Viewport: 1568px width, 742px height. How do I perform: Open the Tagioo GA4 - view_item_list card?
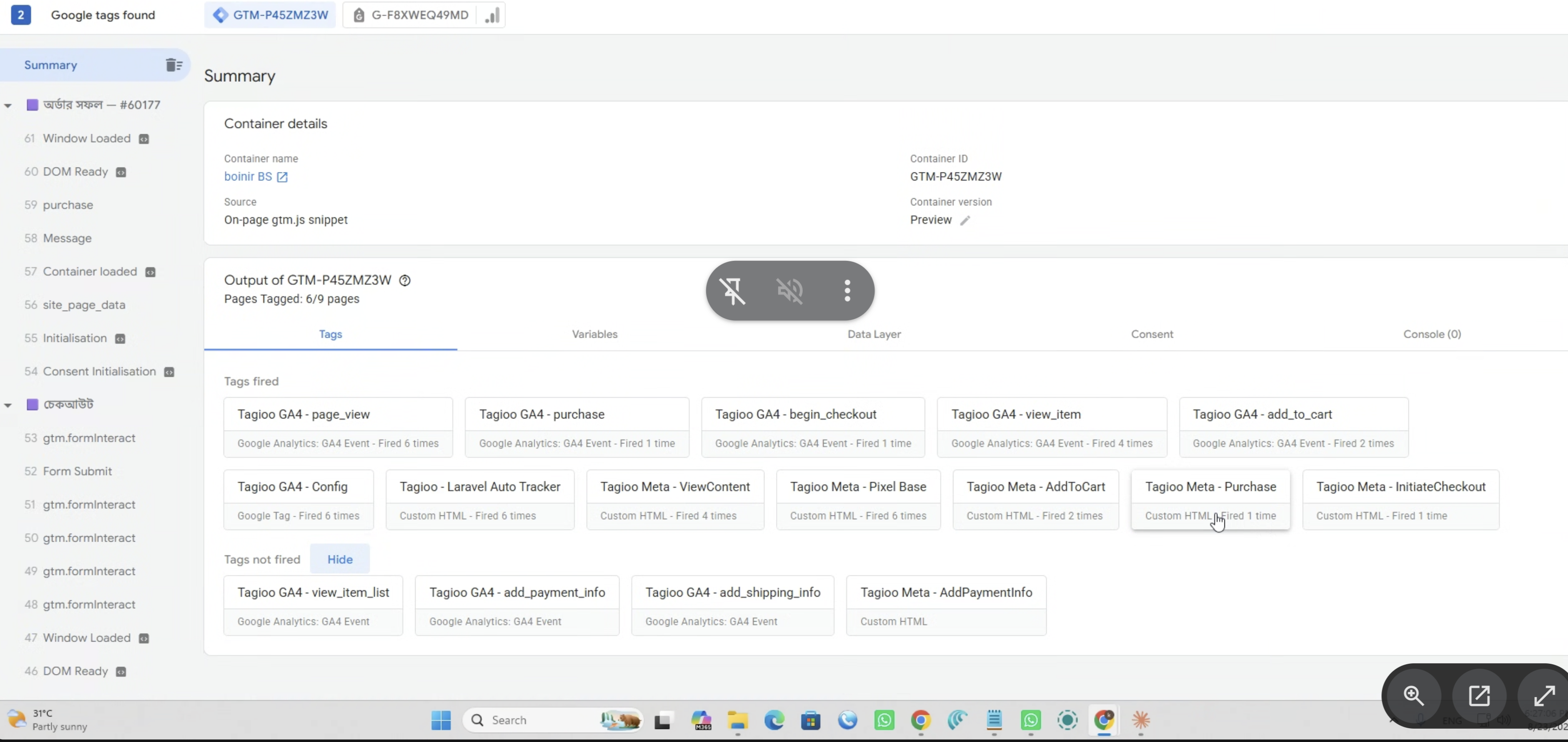click(x=313, y=606)
